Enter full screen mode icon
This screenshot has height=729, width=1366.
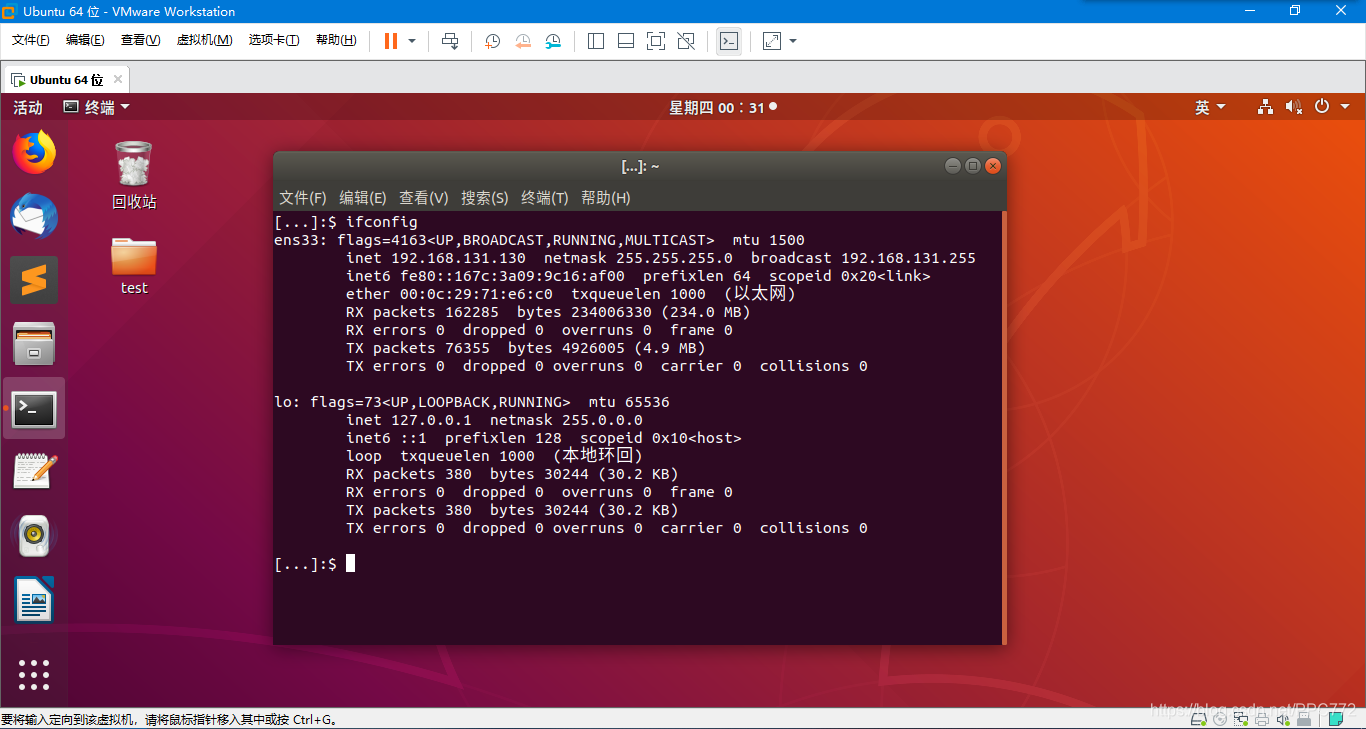656,41
